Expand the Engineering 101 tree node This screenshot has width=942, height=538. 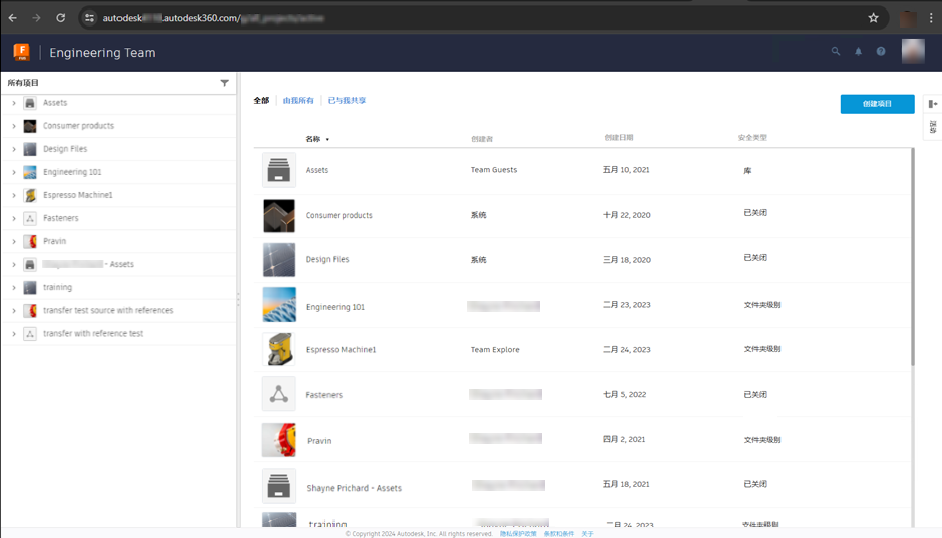click(x=14, y=172)
